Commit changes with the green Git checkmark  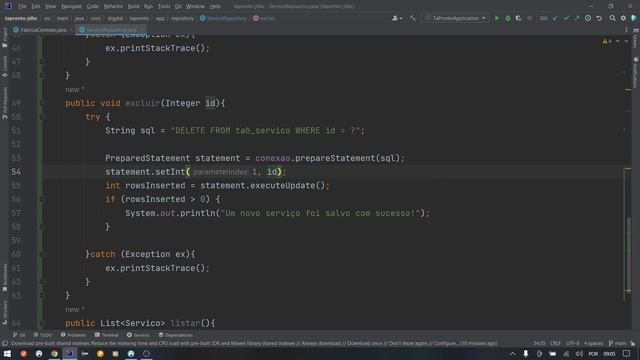[566, 18]
